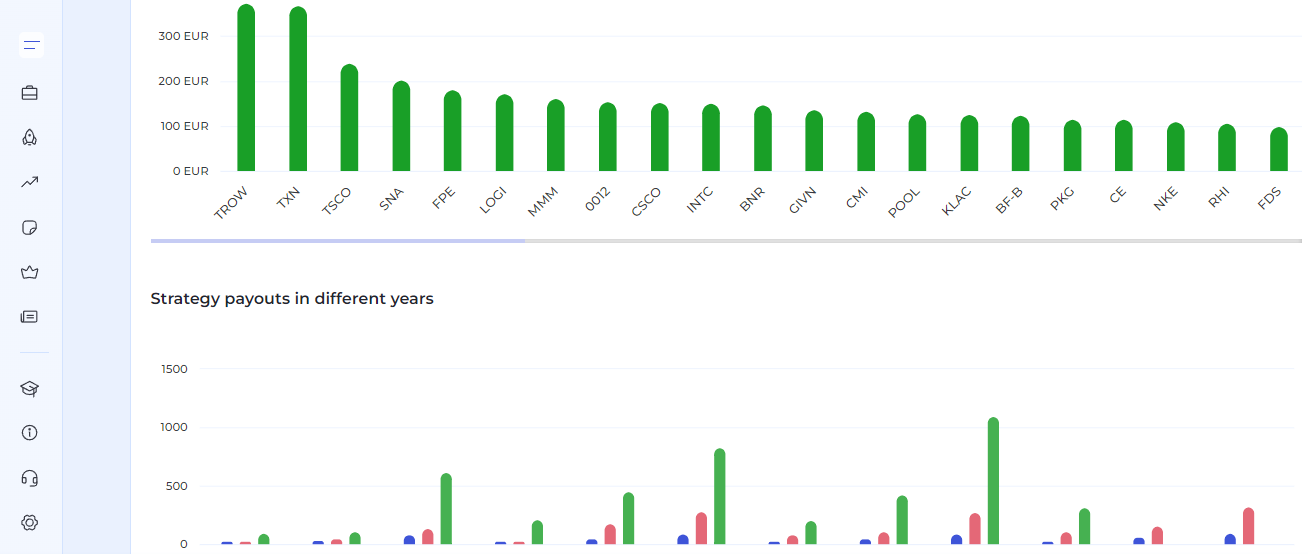Image resolution: width=1308 pixels, height=554 pixels.
Task: Click the TROW bar in dividend chart
Action: point(246,88)
